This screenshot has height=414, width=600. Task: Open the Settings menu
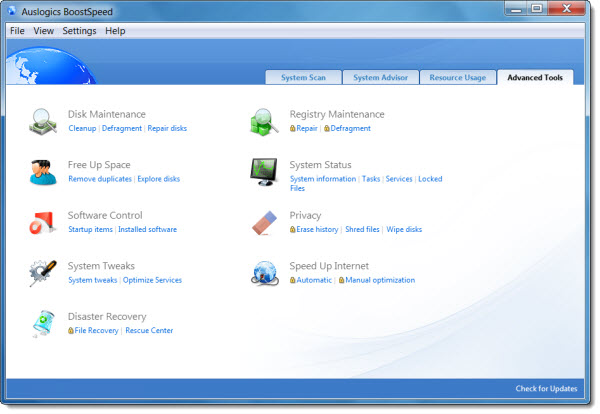(x=79, y=31)
